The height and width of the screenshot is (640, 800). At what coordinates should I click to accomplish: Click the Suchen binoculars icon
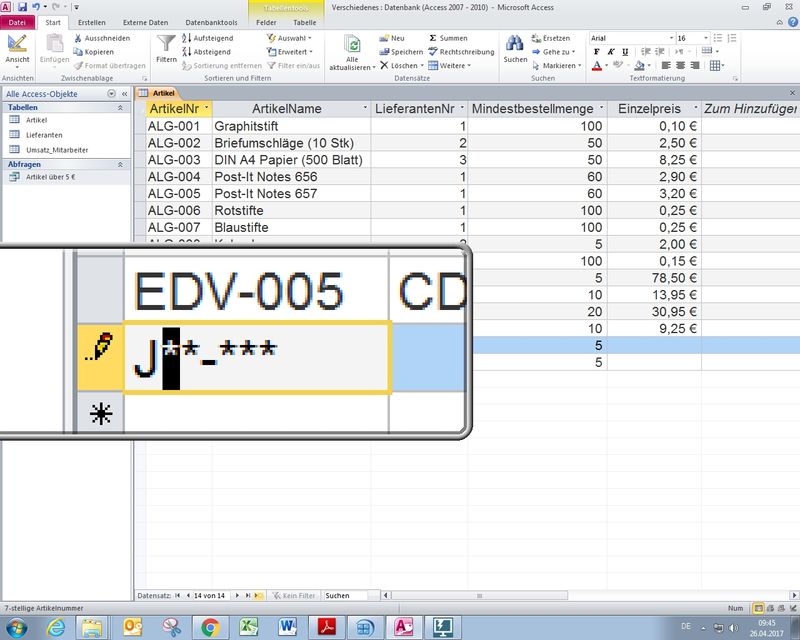pos(515,47)
